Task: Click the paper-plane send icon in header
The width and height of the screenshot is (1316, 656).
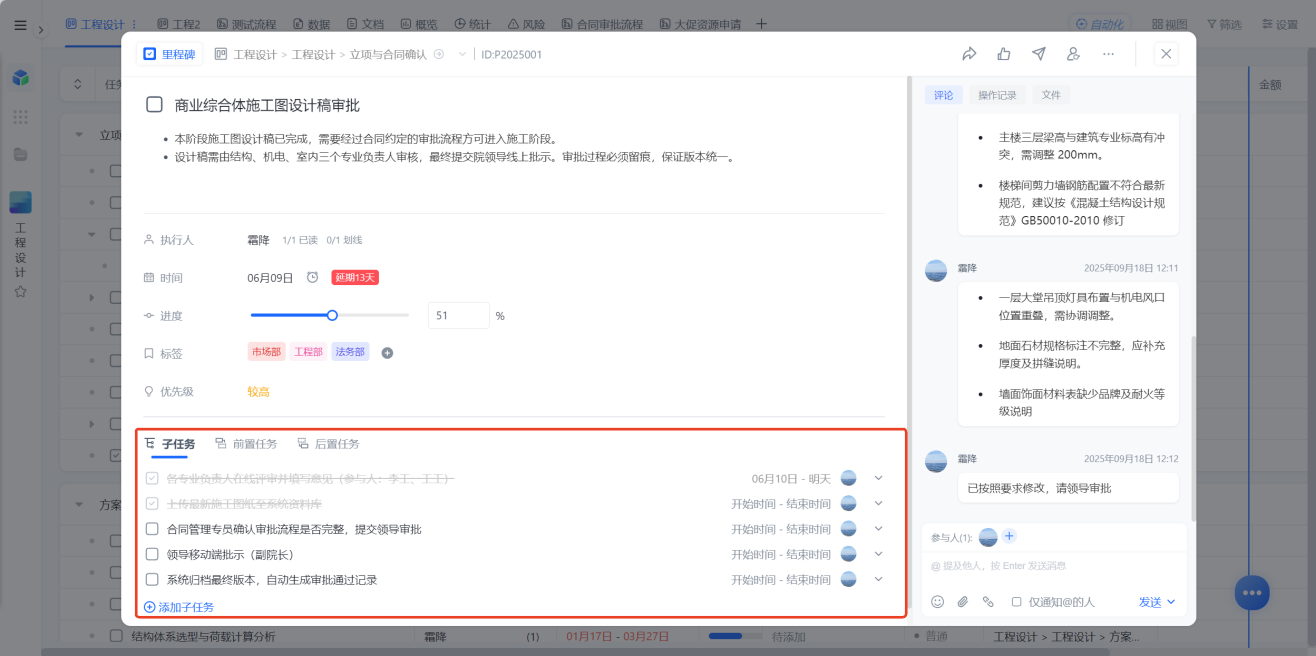Action: (x=1039, y=54)
